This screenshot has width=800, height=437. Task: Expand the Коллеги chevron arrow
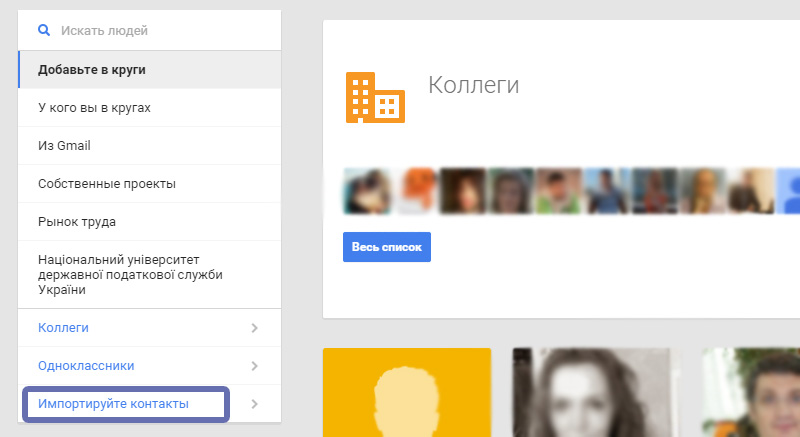coord(255,328)
